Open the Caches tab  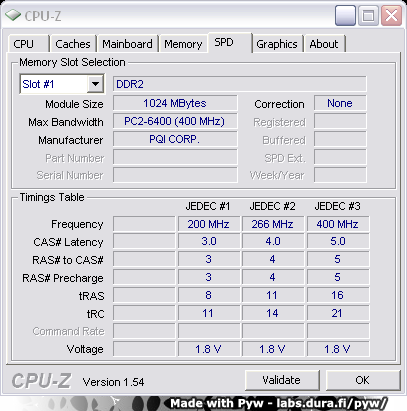coord(73,44)
